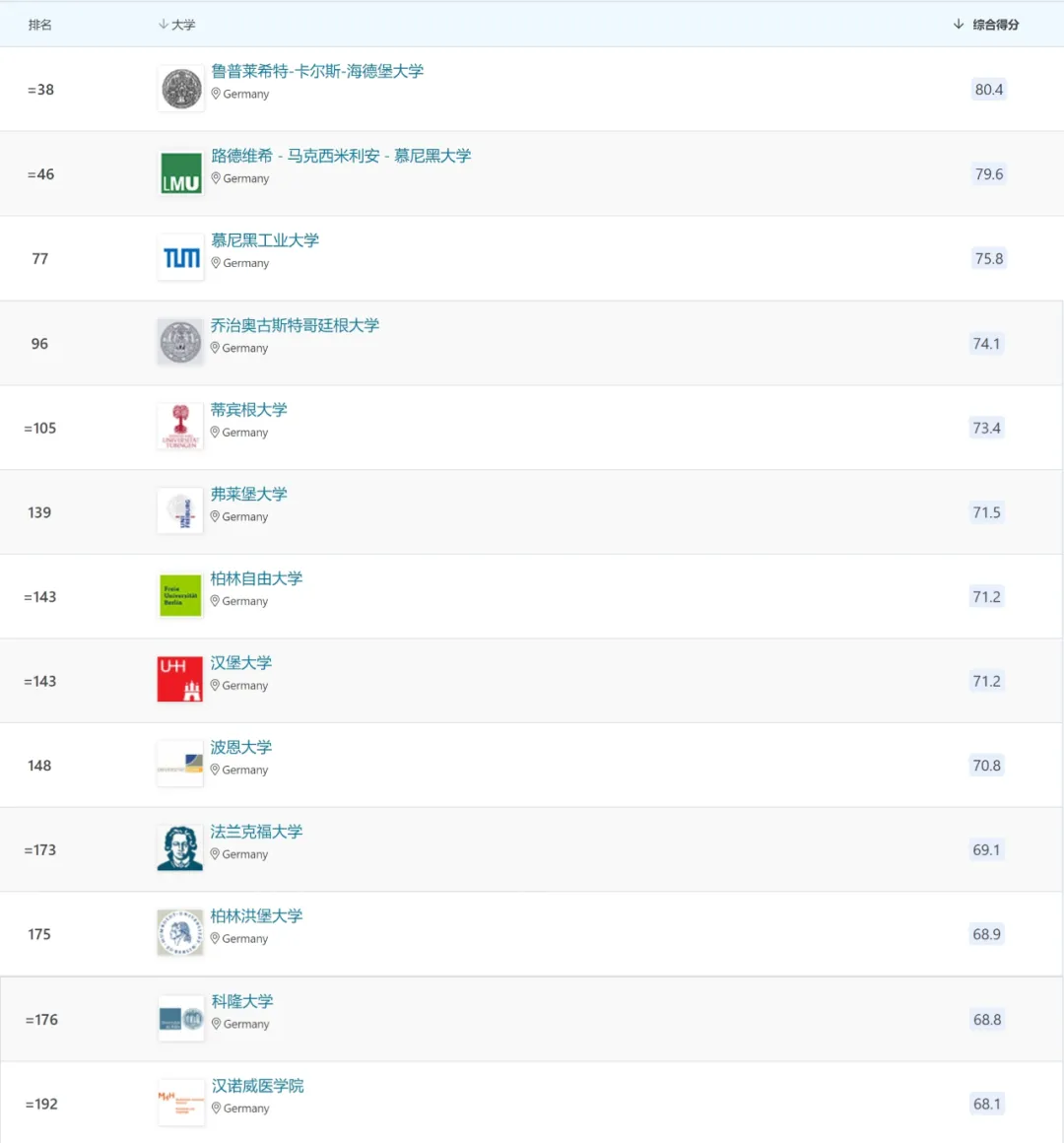The width and height of the screenshot is (1064, 1143).
Task: Click the green LMU logo
Action: [181, 174]
